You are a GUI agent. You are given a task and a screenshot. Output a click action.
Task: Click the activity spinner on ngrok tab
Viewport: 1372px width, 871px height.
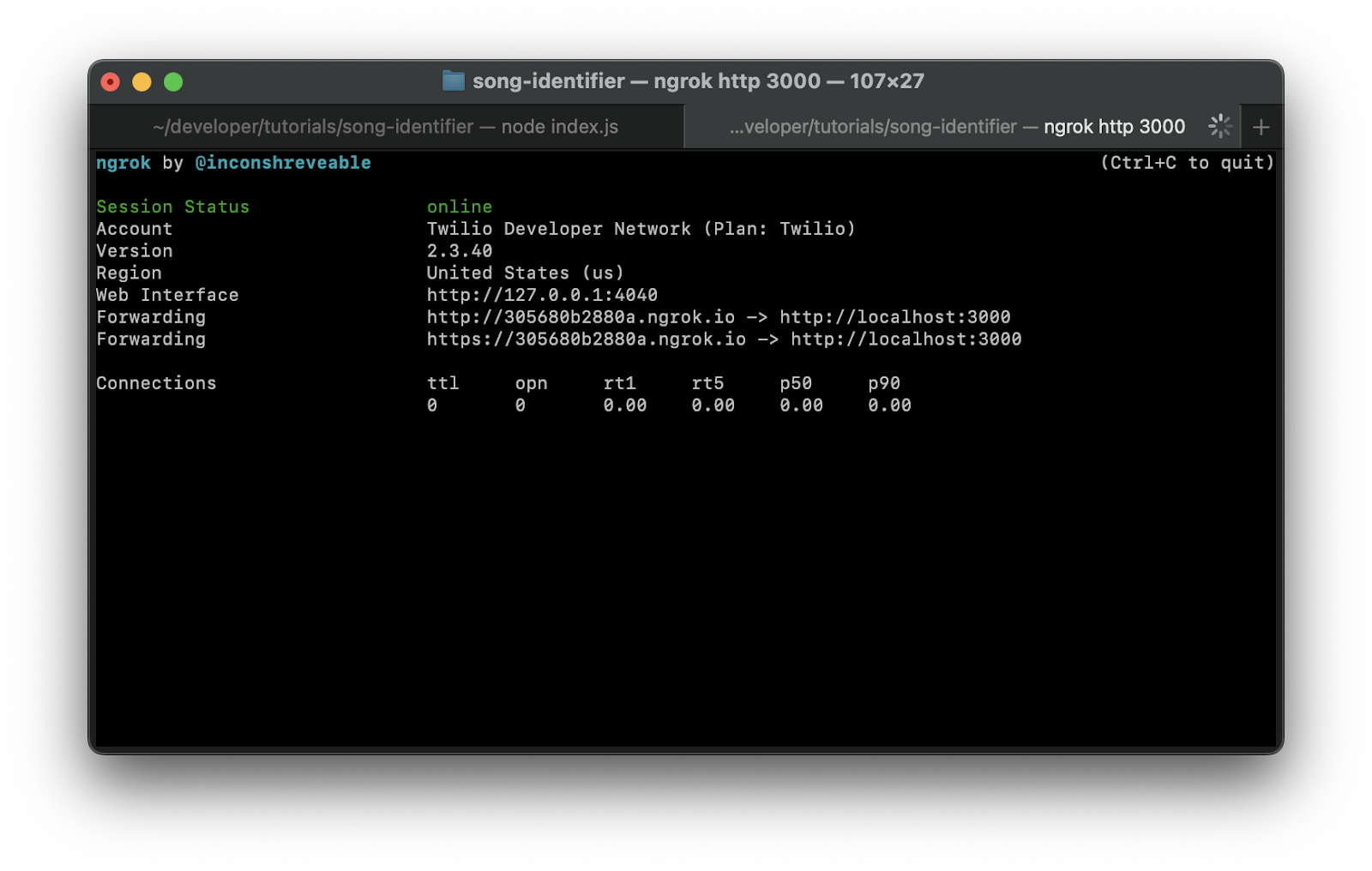point(1220,126)
